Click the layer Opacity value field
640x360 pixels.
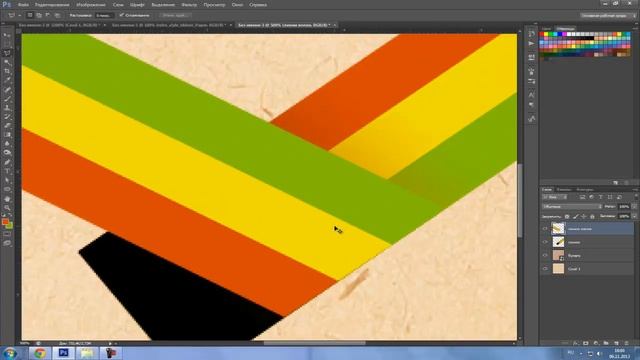pyautogui.click(x=624, y=207)
